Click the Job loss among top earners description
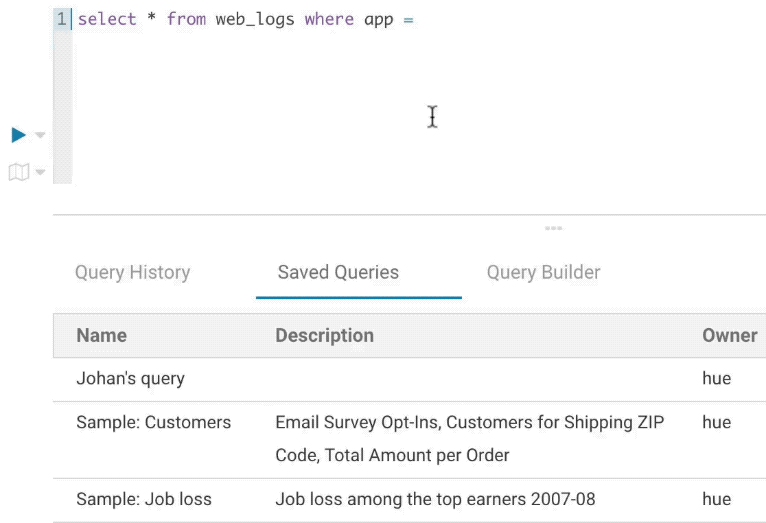This screenshot has width=766, height=523. tap(435, 499)
